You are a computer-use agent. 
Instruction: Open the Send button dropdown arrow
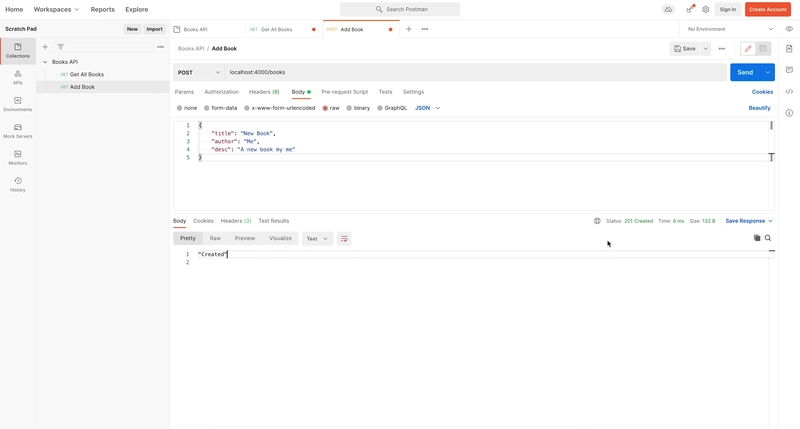[x=768, y=72]
